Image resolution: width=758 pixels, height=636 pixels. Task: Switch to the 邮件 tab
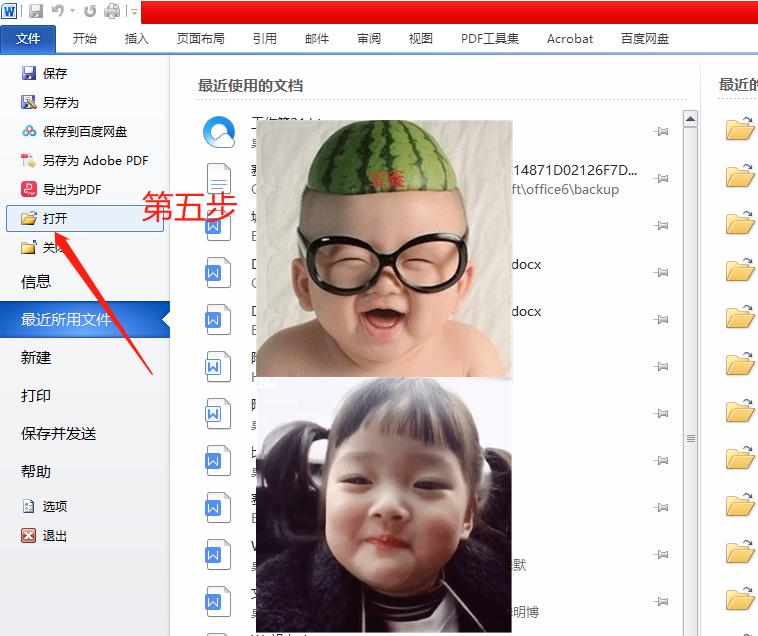tap(317, 39)
